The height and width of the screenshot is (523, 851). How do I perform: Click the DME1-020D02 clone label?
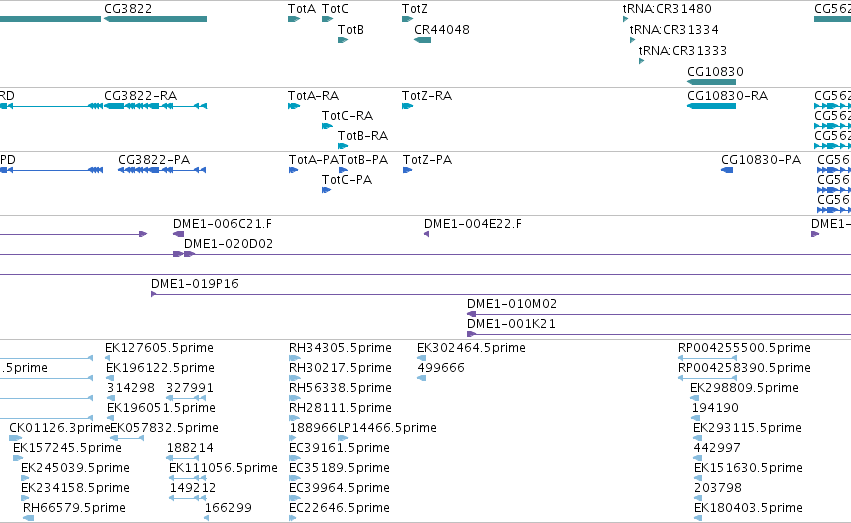click(x=228, y=244)
